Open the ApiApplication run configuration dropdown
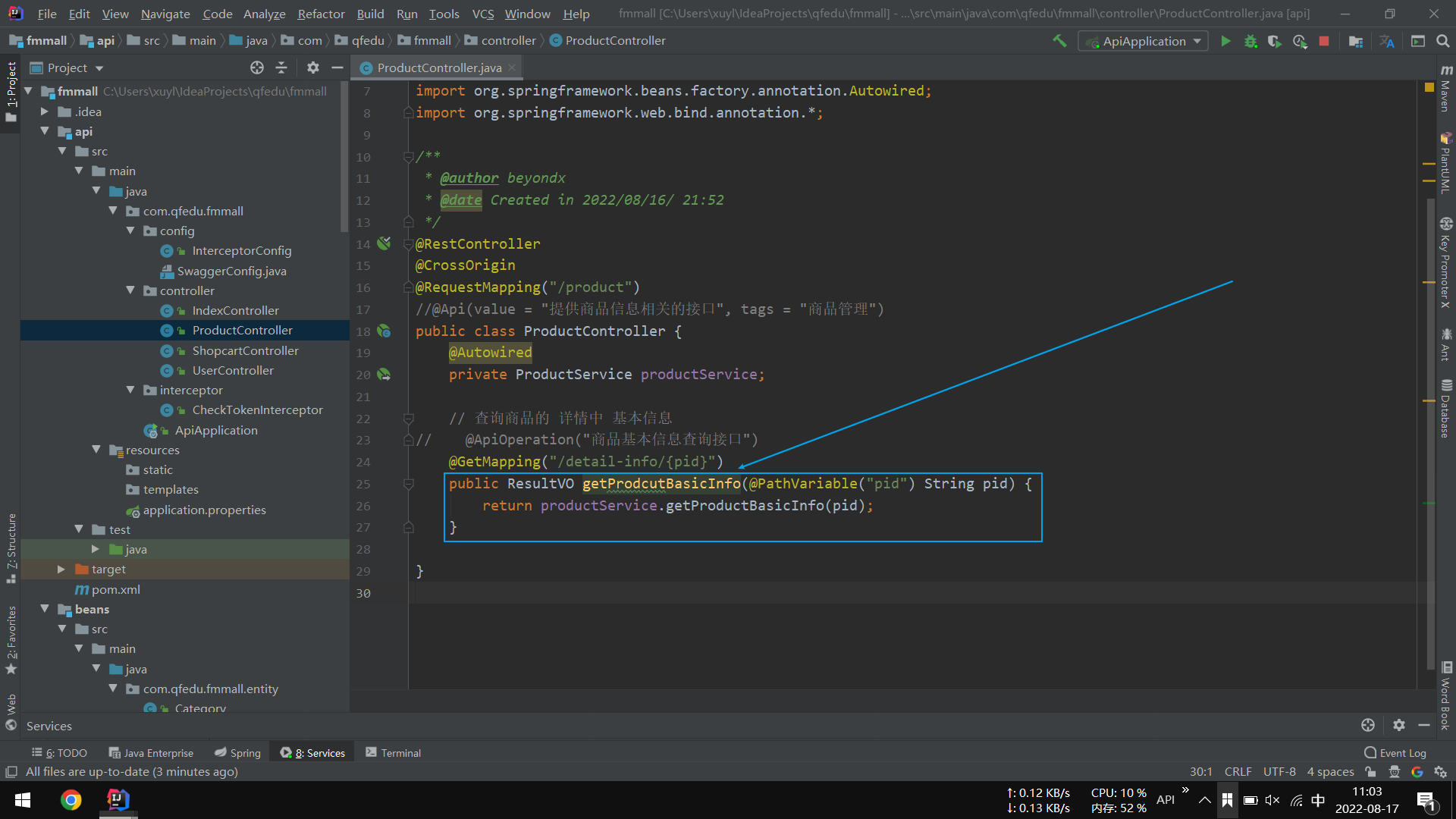1456x819 pixels. tap(1143, 41)
